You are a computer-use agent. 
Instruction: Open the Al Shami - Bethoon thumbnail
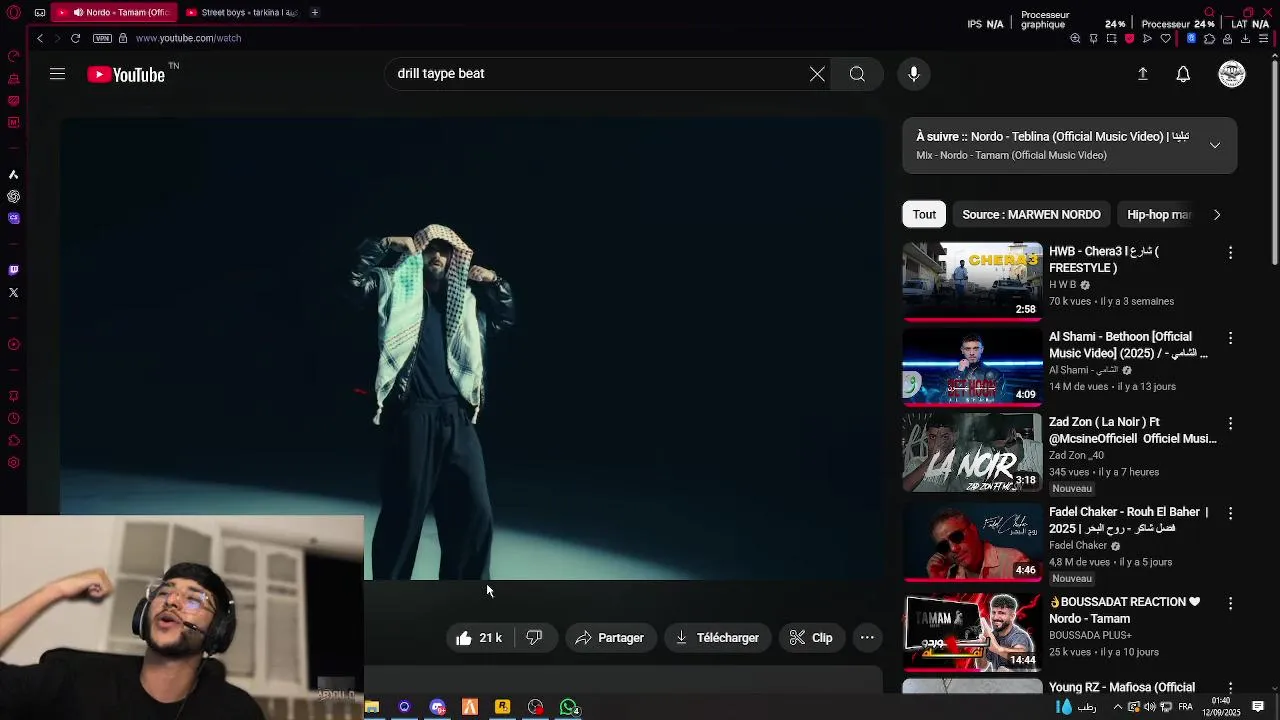click(972, 366)
